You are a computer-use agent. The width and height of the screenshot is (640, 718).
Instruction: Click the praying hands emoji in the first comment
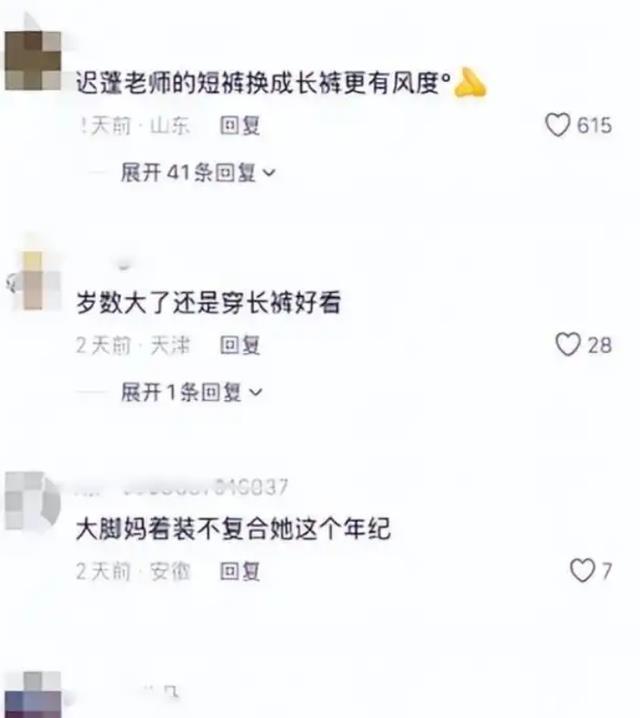(470, 83)
